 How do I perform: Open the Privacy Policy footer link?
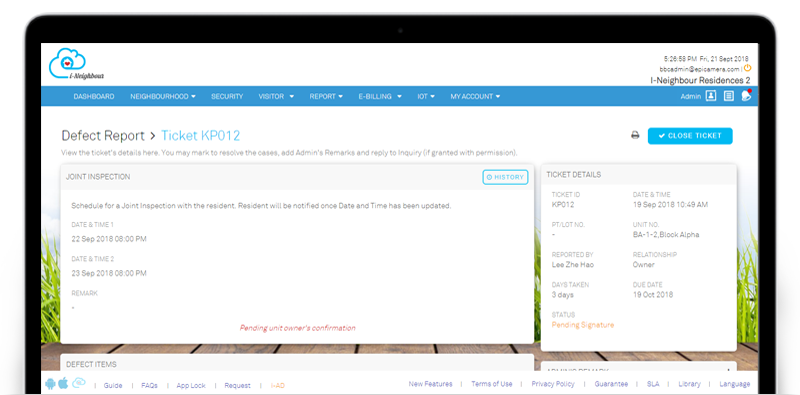(x=553, y=384)
